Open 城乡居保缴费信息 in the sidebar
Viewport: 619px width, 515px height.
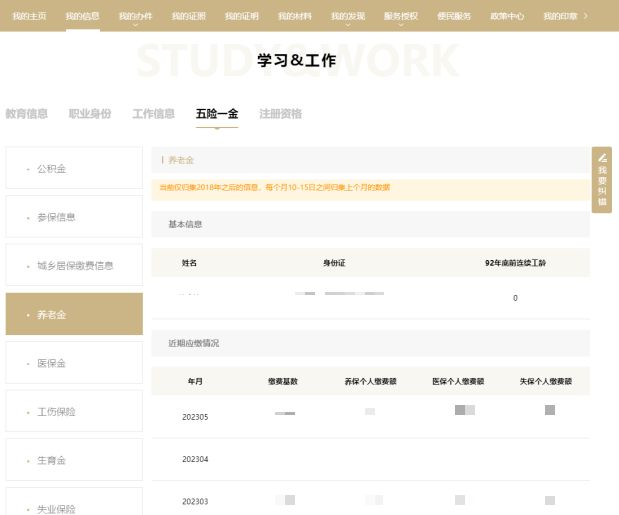pyautogui.click(x=74, y=265)
